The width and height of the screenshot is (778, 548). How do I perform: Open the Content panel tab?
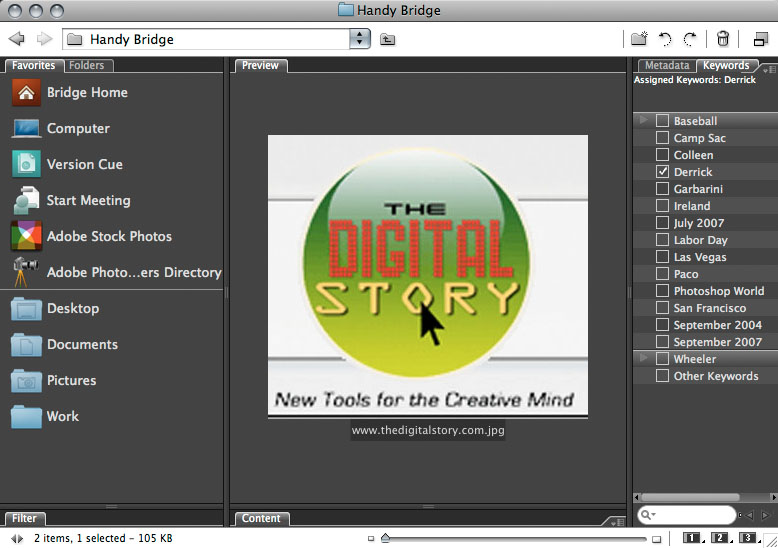coord(261,518)
